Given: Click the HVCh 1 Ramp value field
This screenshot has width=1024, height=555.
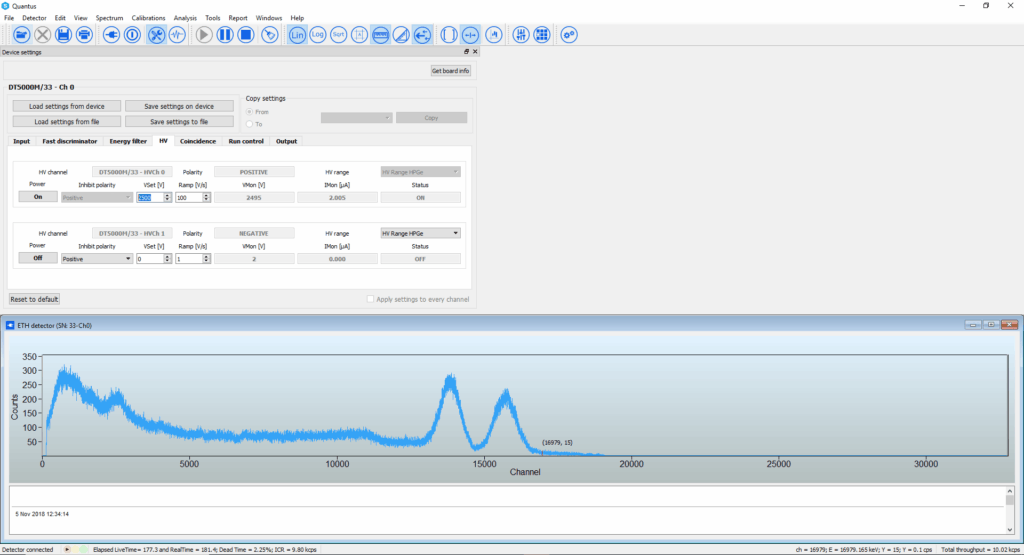Looking at the screenshot, I should (x=189, y=259).
